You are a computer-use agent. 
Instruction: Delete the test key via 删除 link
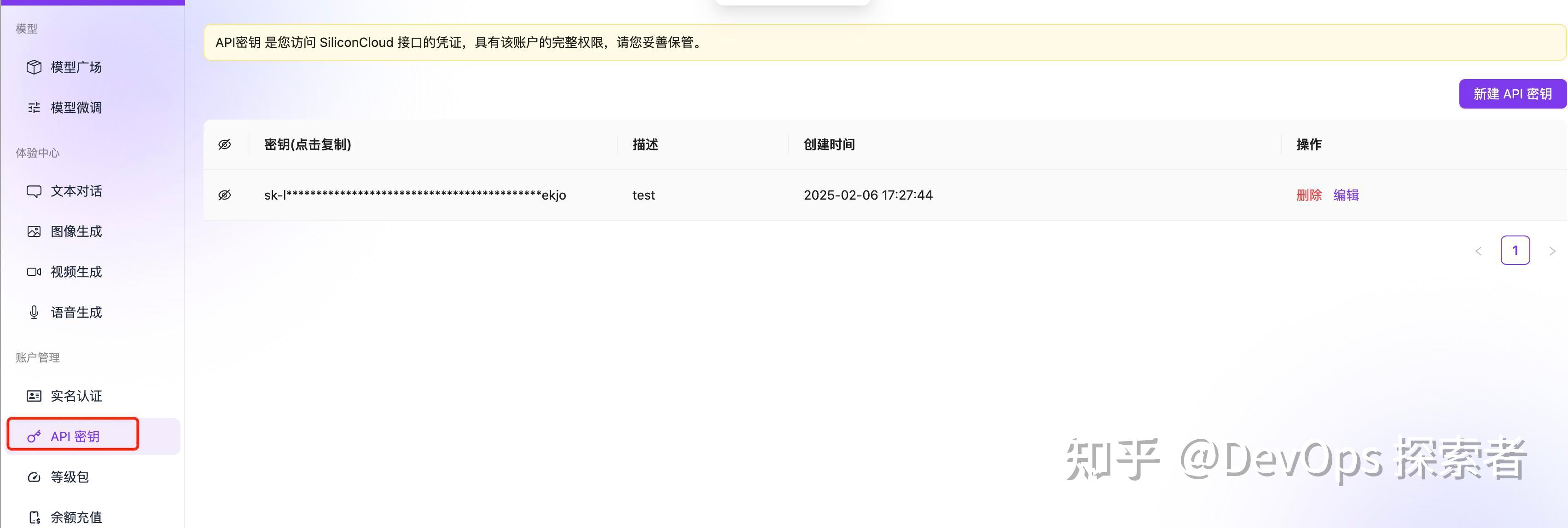(1309, 195)
